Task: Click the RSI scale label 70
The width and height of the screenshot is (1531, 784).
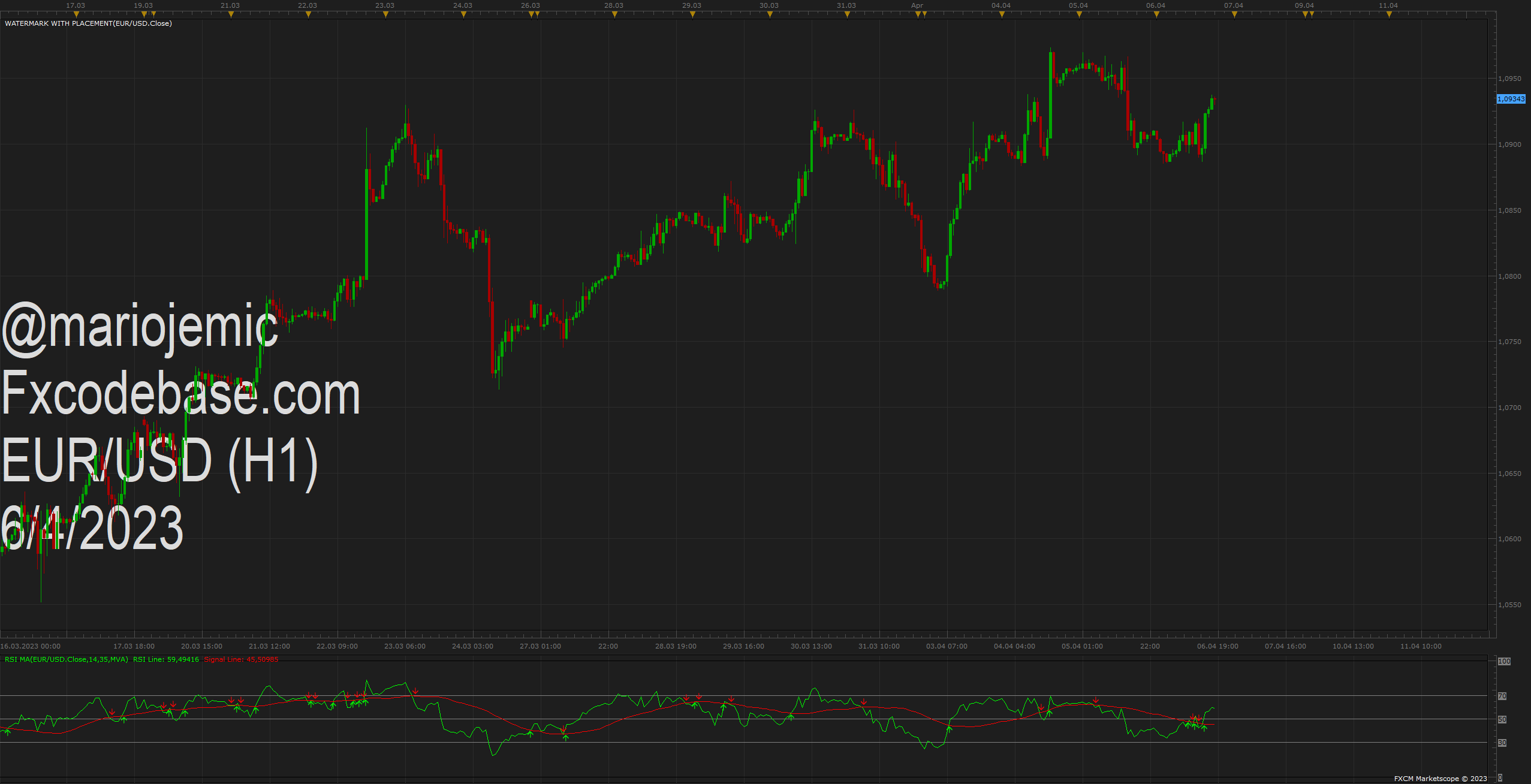Action: [1502, 696]
